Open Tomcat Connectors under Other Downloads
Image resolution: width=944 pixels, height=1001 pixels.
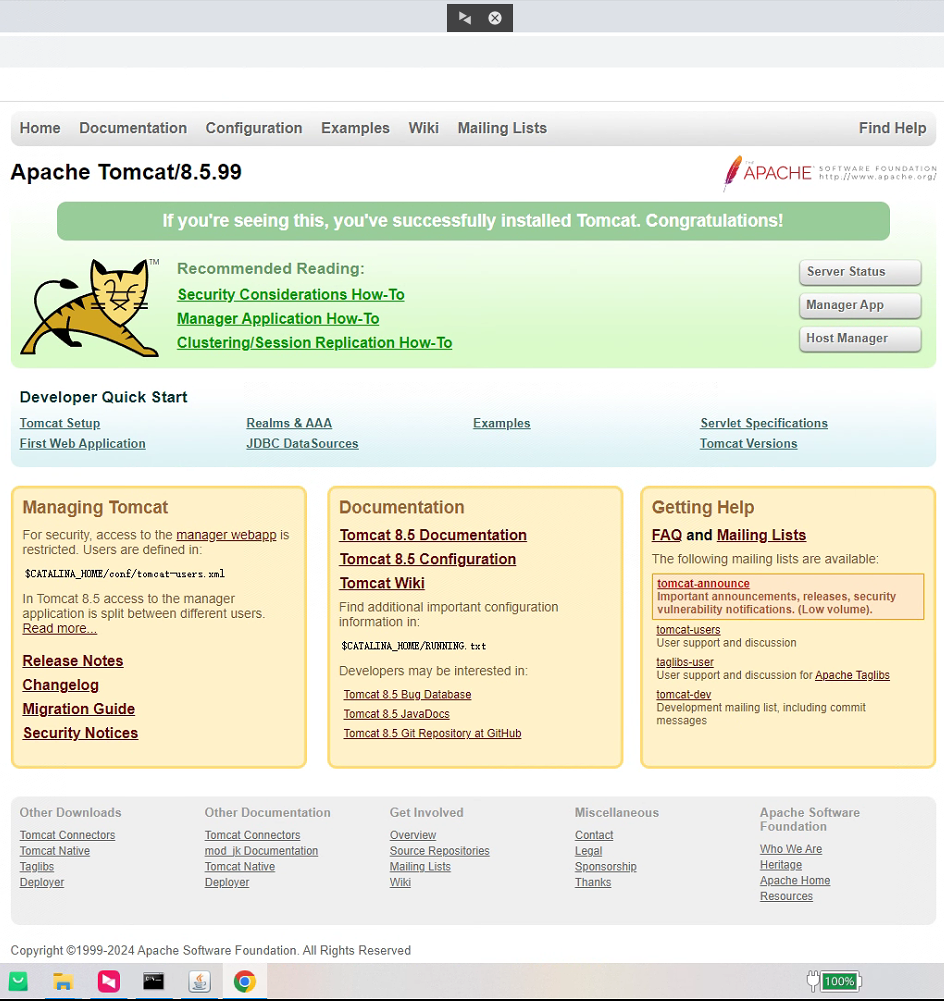pos(67,835)
